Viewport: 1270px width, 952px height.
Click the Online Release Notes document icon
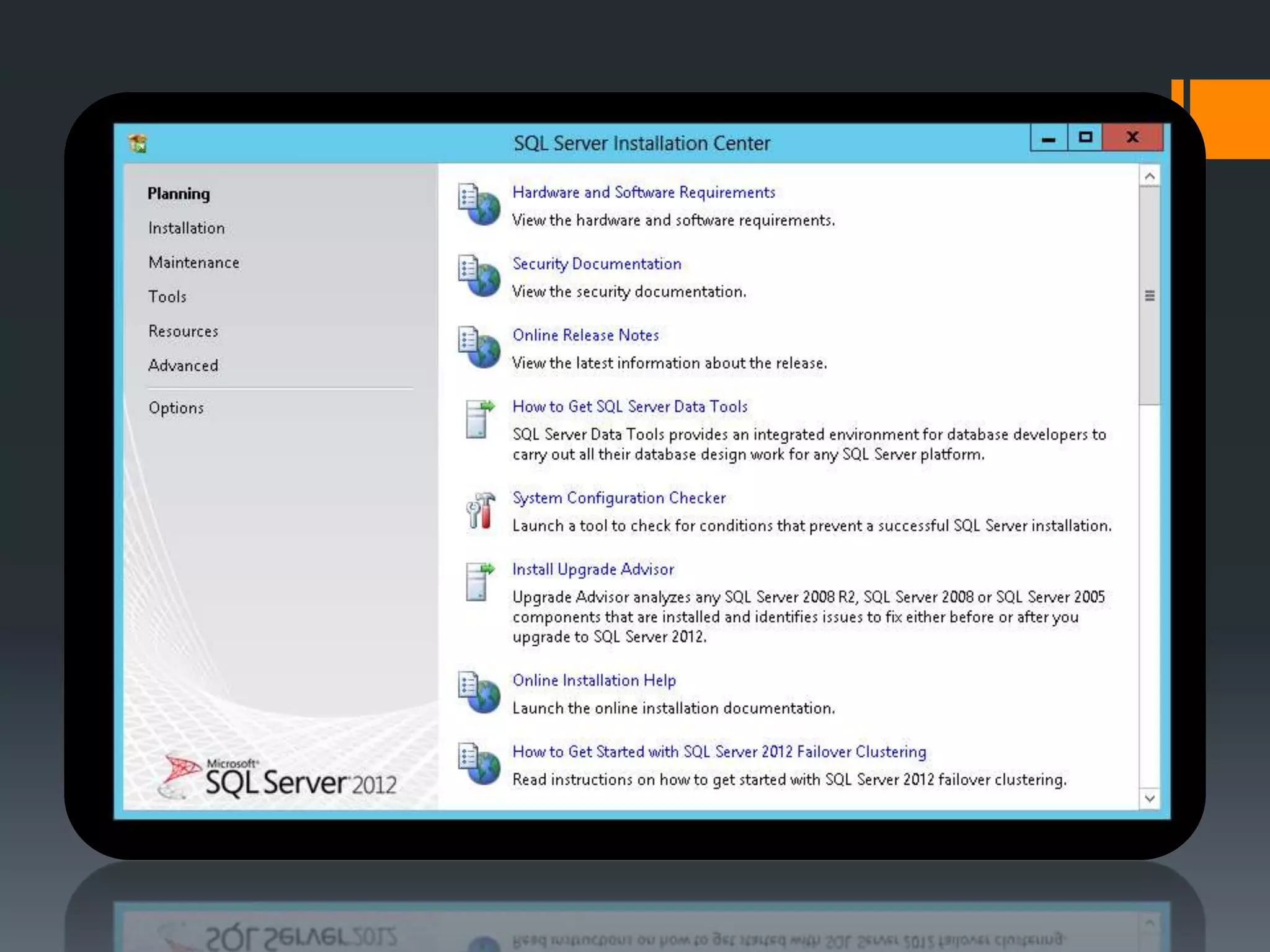(479, 348)
